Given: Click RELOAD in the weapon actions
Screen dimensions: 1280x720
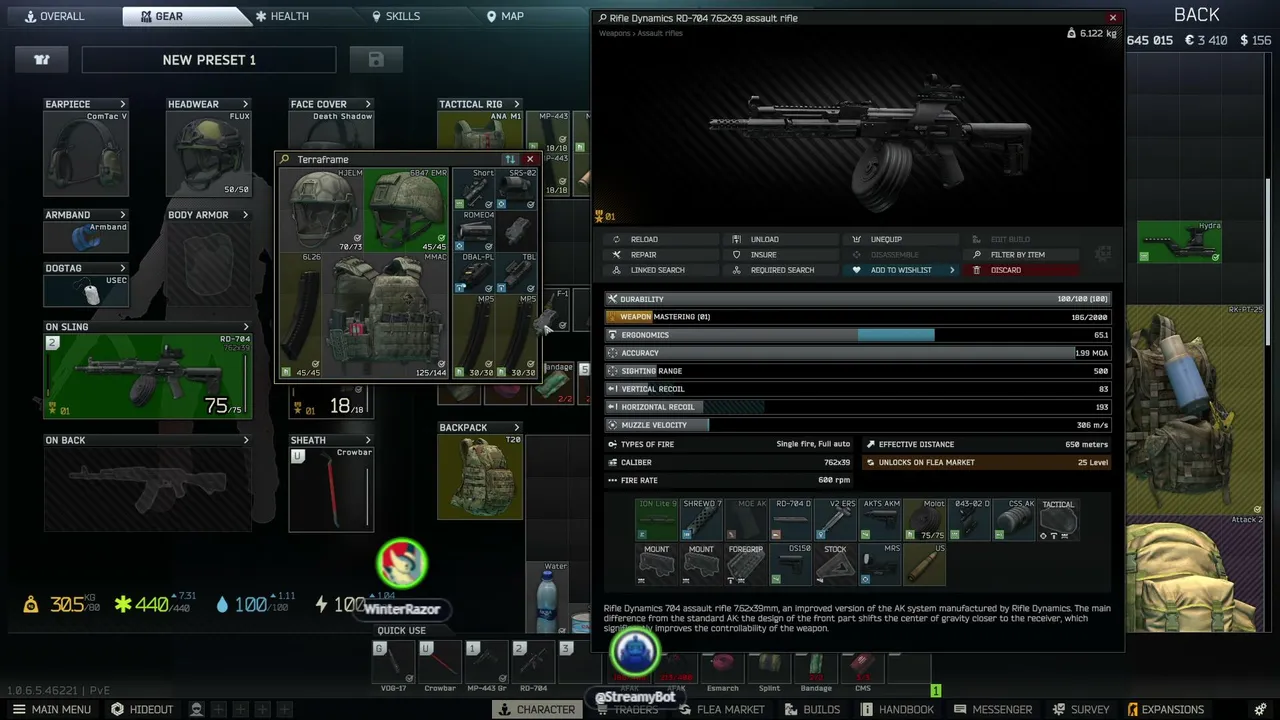Looking at the screenshot, I should [661, 239].
